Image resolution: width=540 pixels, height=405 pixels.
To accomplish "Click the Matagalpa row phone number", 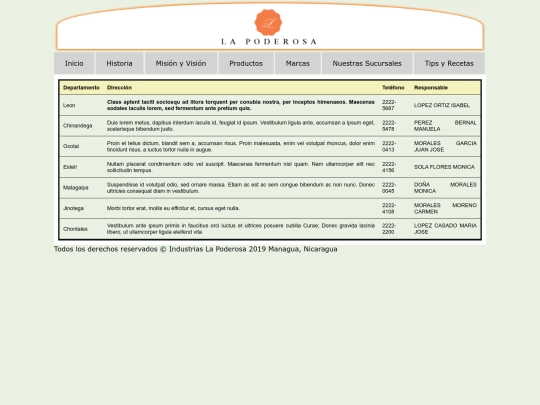I will tap(389, 188).
